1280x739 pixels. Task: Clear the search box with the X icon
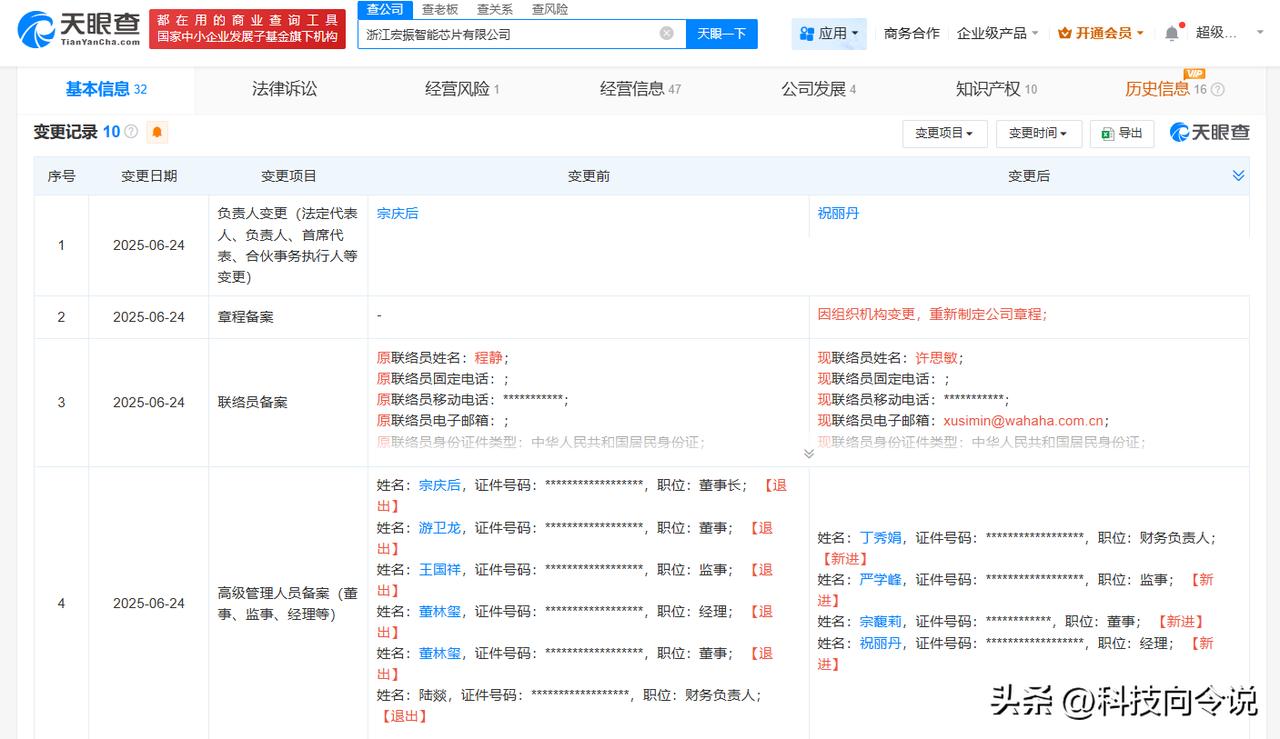667,33
